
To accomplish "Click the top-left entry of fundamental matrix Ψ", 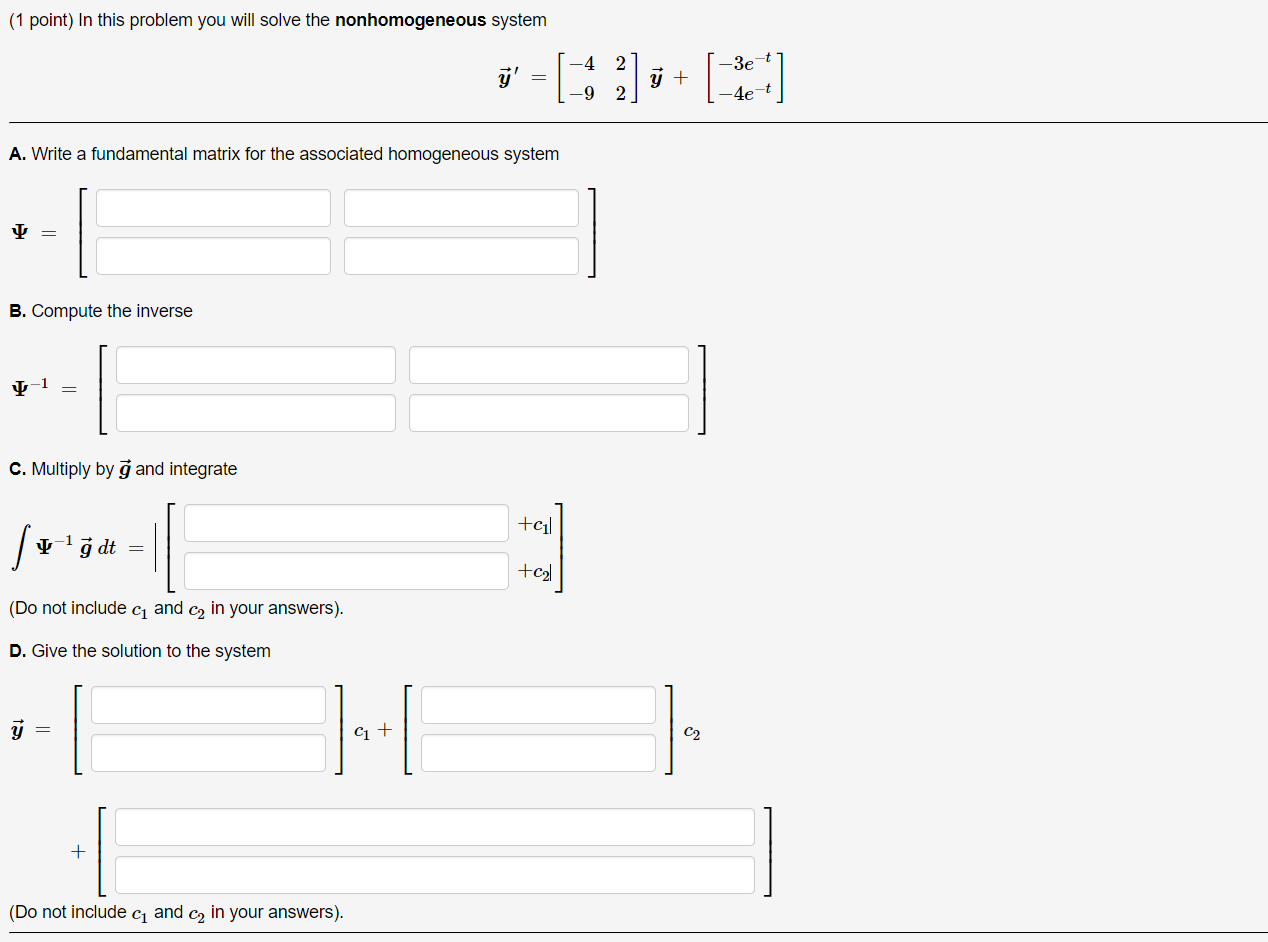I will tap(212, 207).
